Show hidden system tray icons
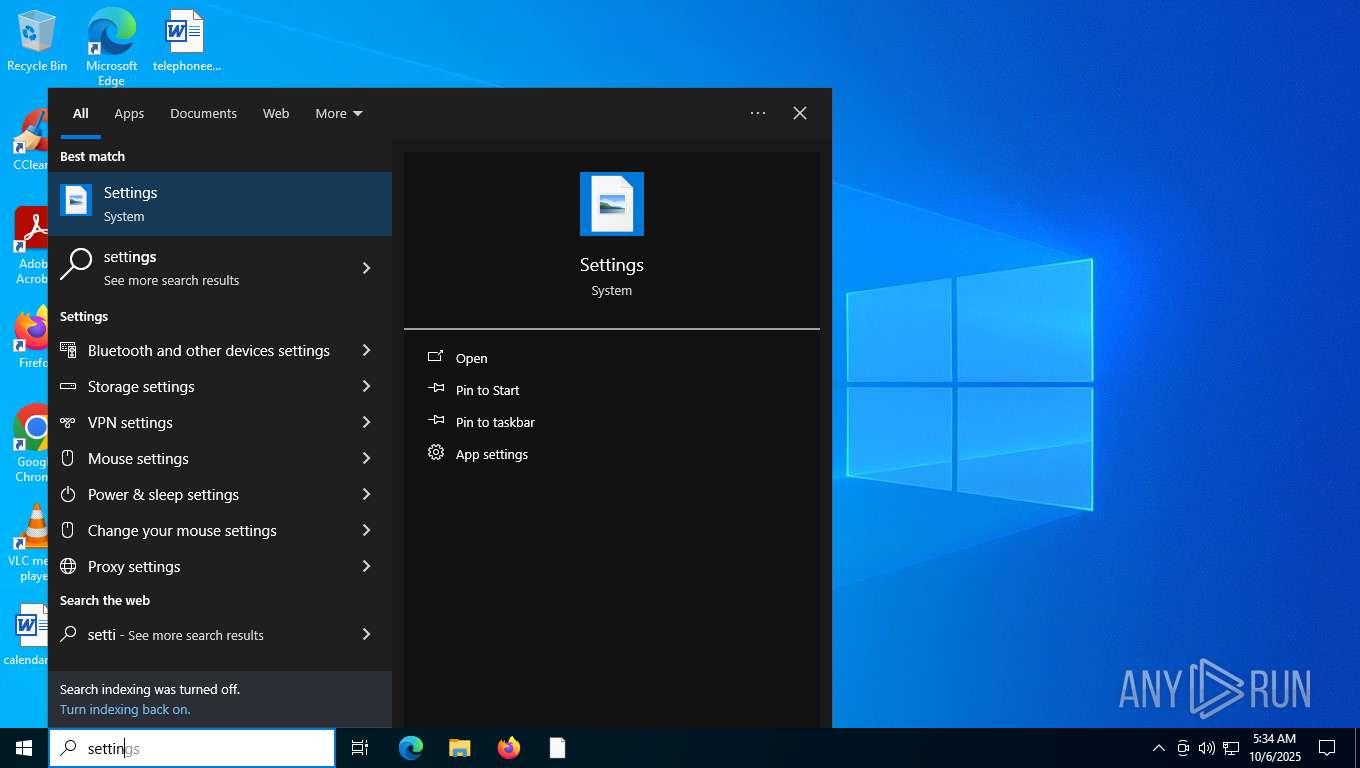 (1158, 748)
